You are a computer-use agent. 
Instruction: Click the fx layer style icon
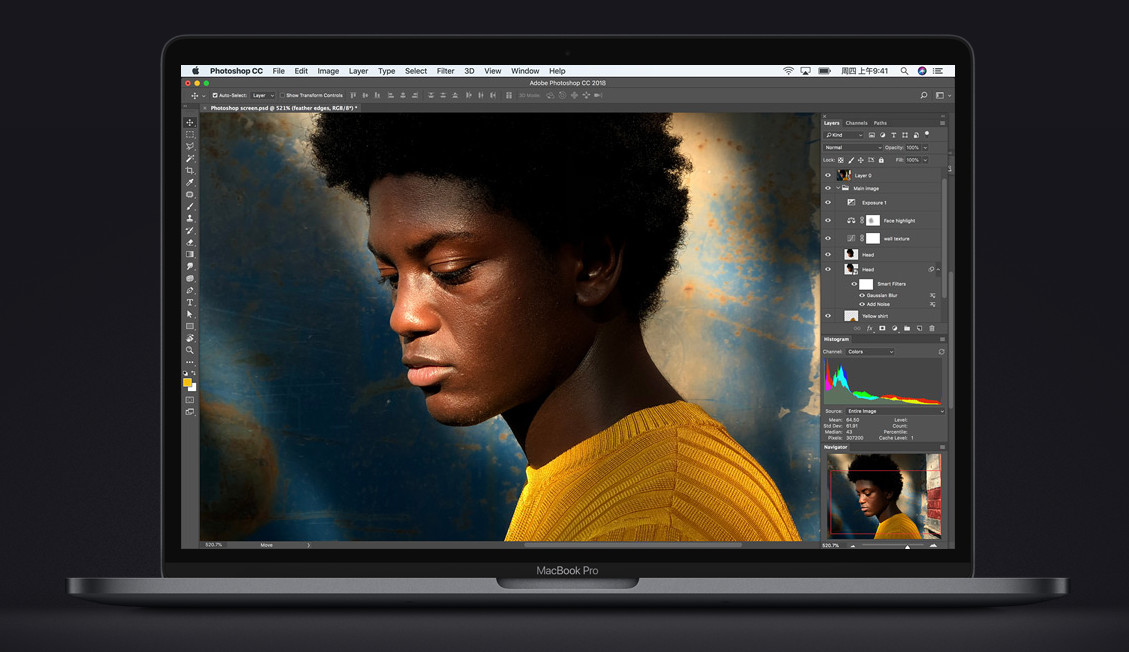click(869, 327)
